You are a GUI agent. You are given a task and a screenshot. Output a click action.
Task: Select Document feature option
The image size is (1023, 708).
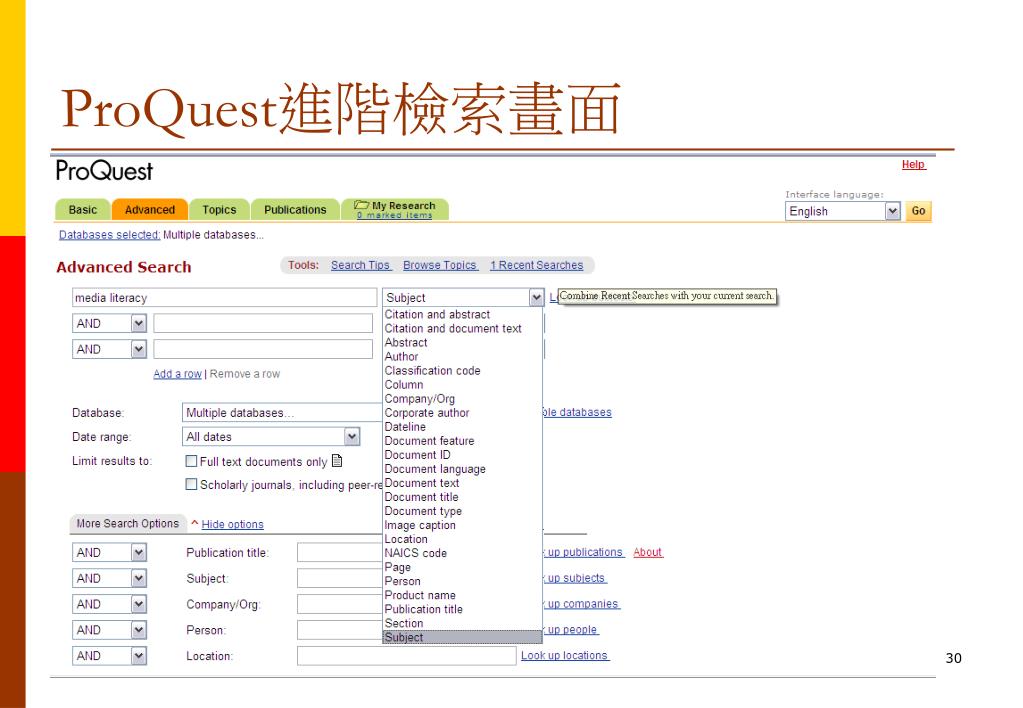pyautogui.click(x=462, y=441)
